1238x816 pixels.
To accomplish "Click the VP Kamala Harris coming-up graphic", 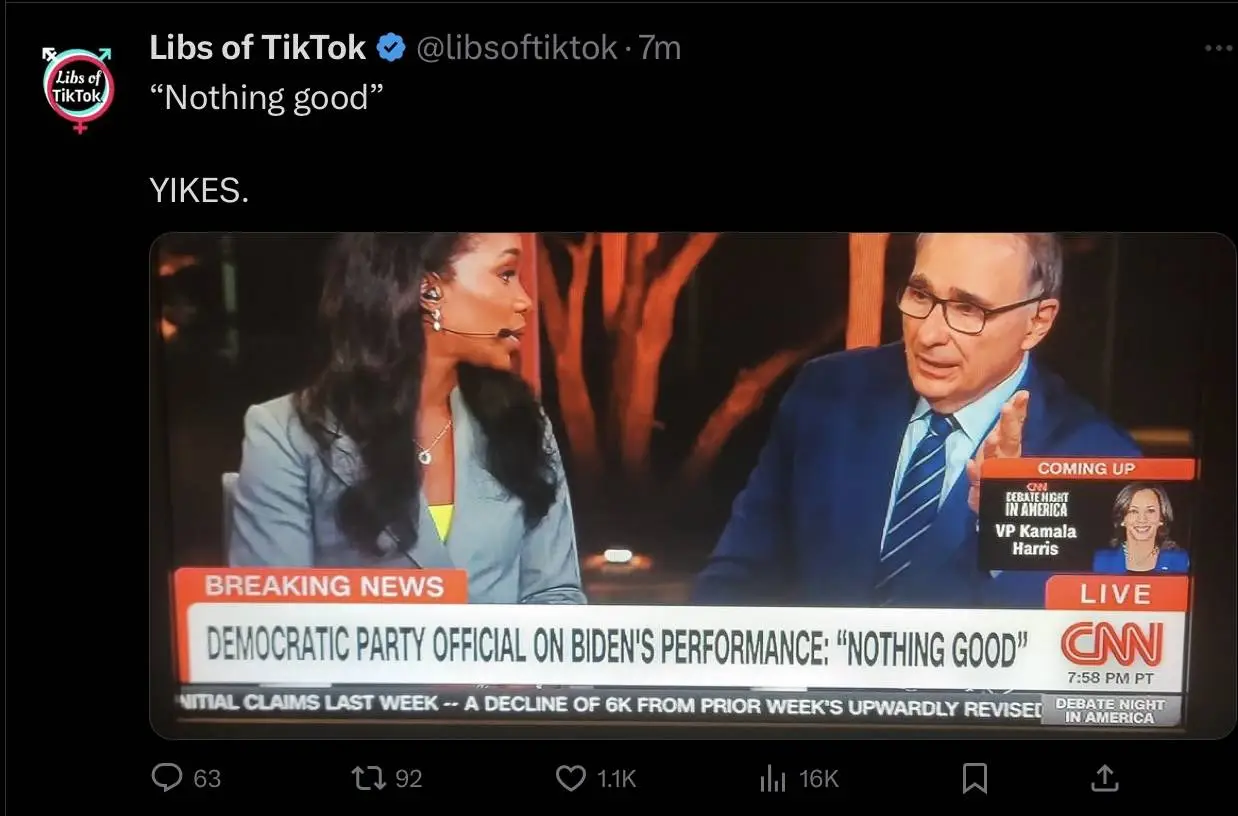I will tap(1086, 516).
